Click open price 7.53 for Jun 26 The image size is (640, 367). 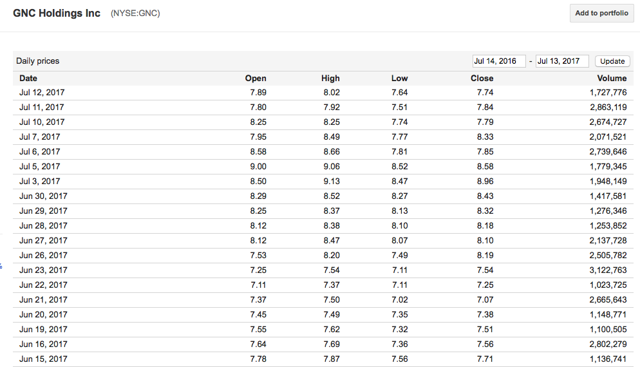coord(258,255)
